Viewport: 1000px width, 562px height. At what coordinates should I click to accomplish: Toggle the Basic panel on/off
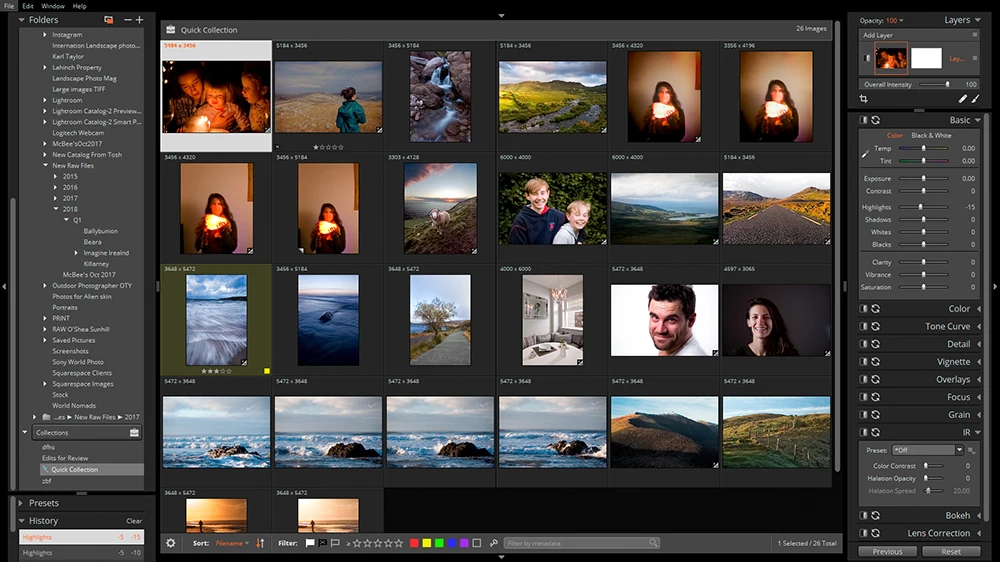coord(864,120)
